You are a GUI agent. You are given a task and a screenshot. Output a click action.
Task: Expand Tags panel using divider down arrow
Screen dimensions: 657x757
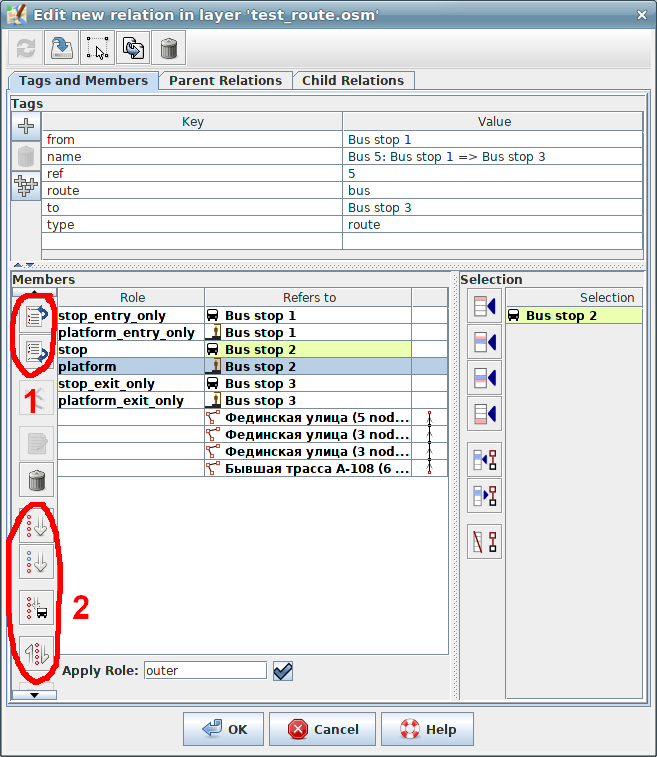(28, 265)
